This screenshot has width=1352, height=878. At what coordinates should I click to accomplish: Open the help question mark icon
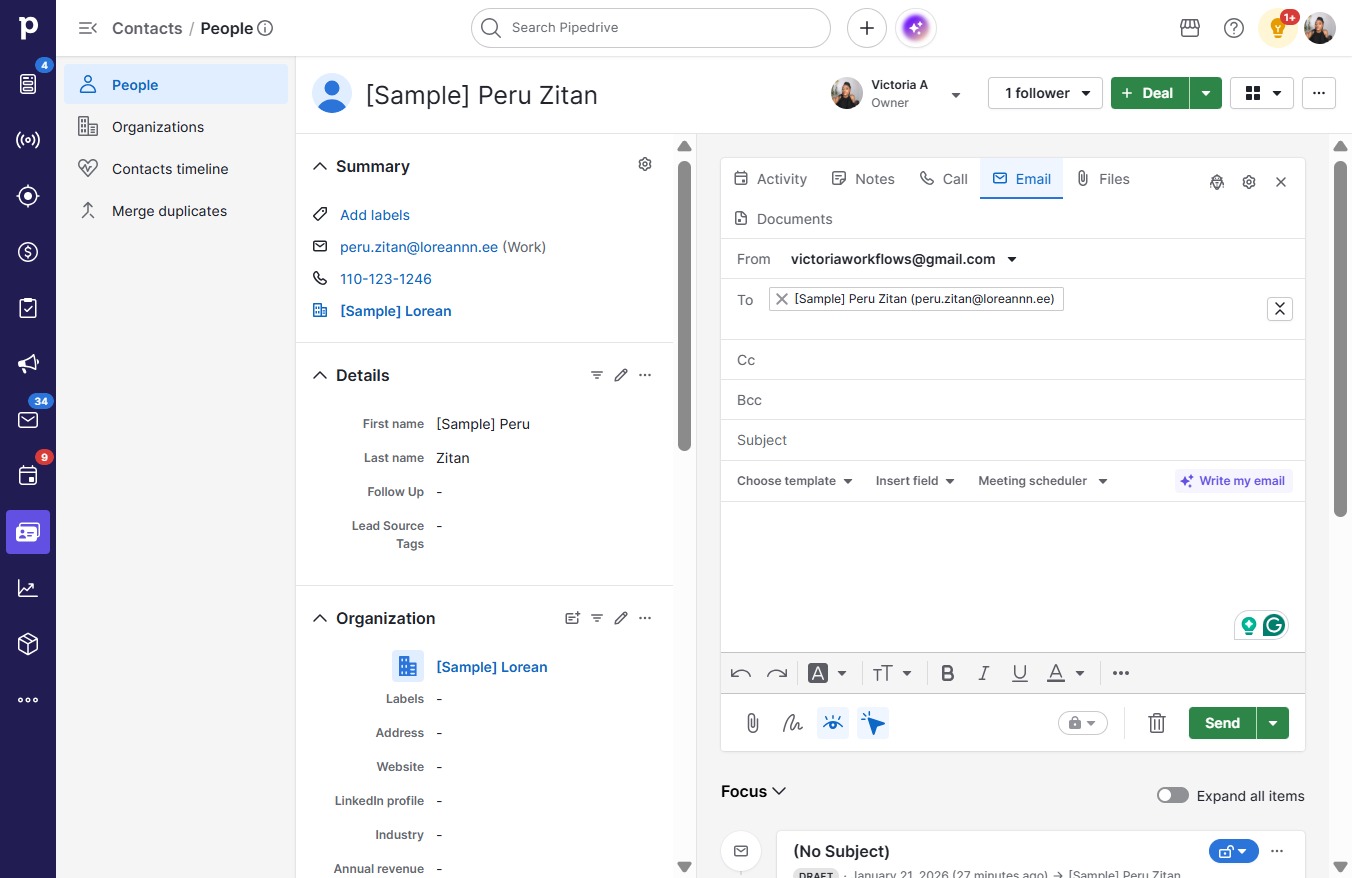pyautogui.click(x=1234, y=28)
